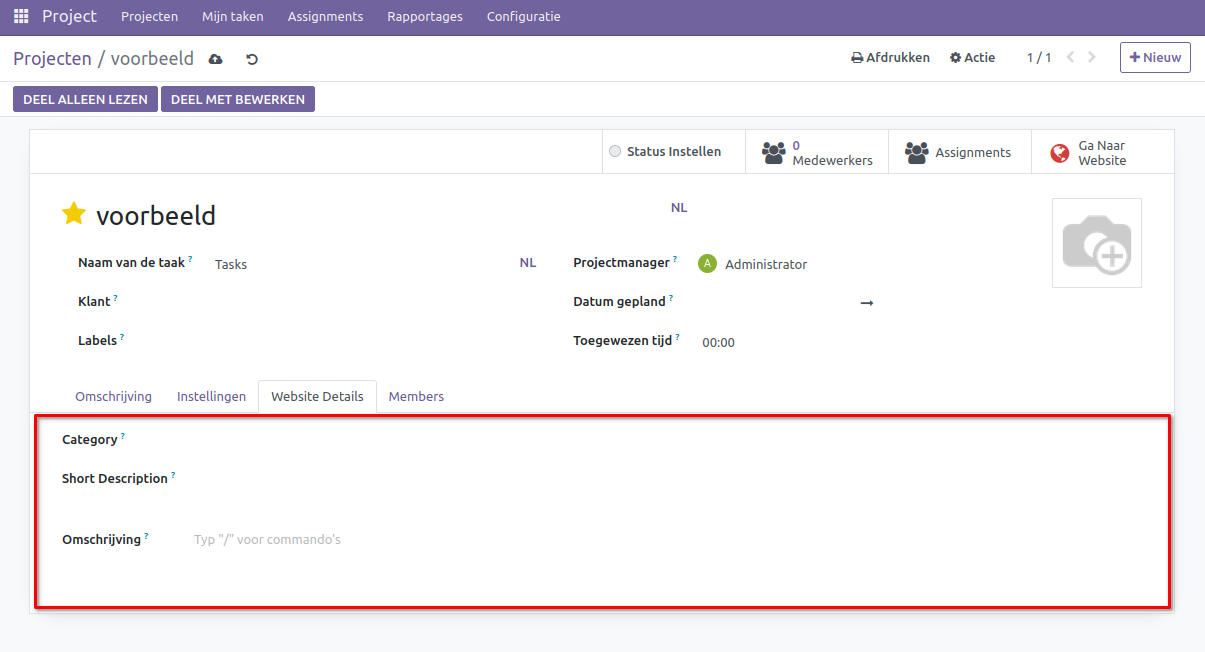Upload image via camera placeholder
The width and height of the screenshot is (1205, 652).
coord(1096,243)
